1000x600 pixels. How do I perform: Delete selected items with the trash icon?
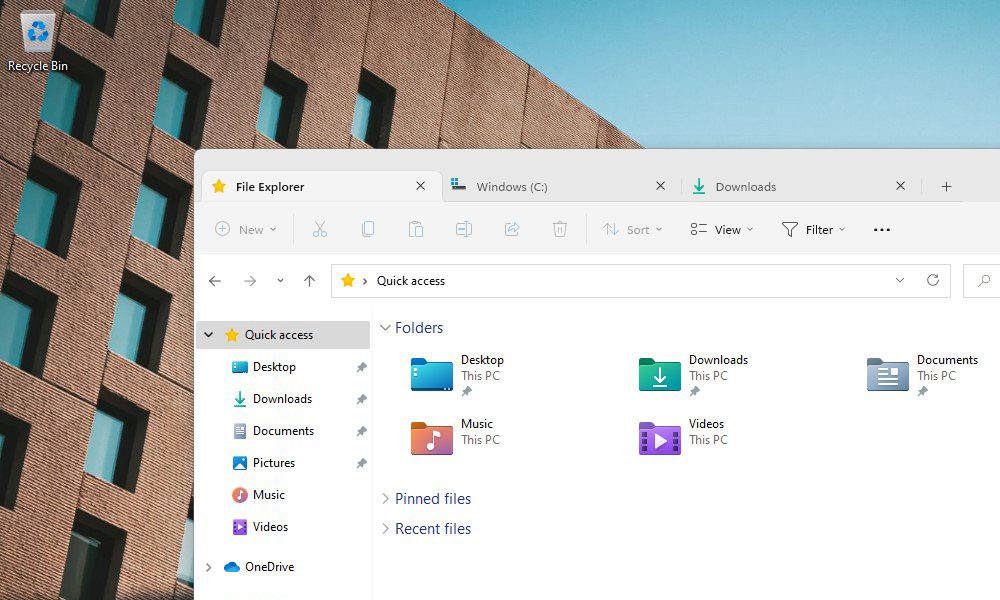[x=560, y=229]
